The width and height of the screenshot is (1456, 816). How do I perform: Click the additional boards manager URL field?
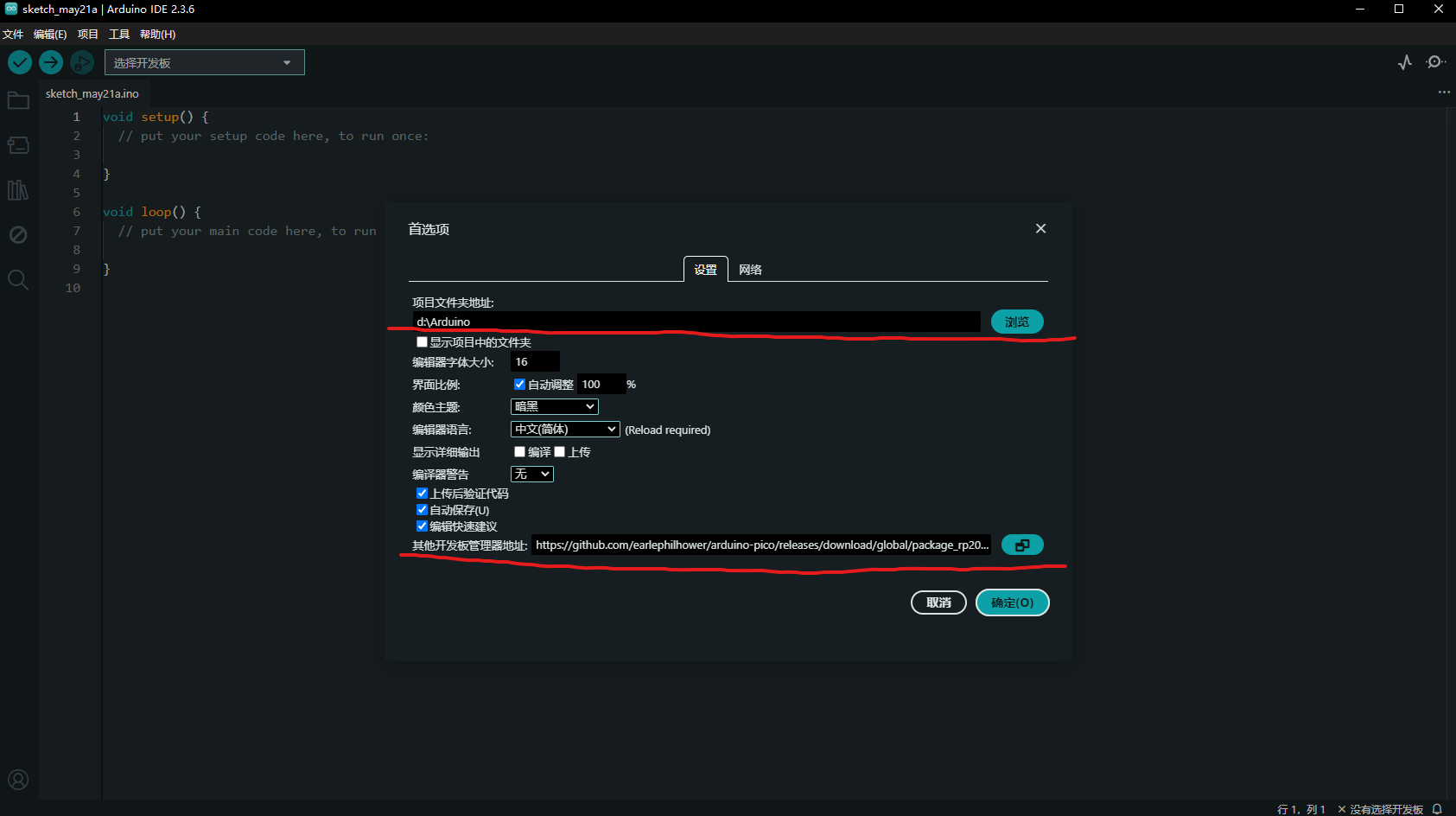tap(761, 545)
